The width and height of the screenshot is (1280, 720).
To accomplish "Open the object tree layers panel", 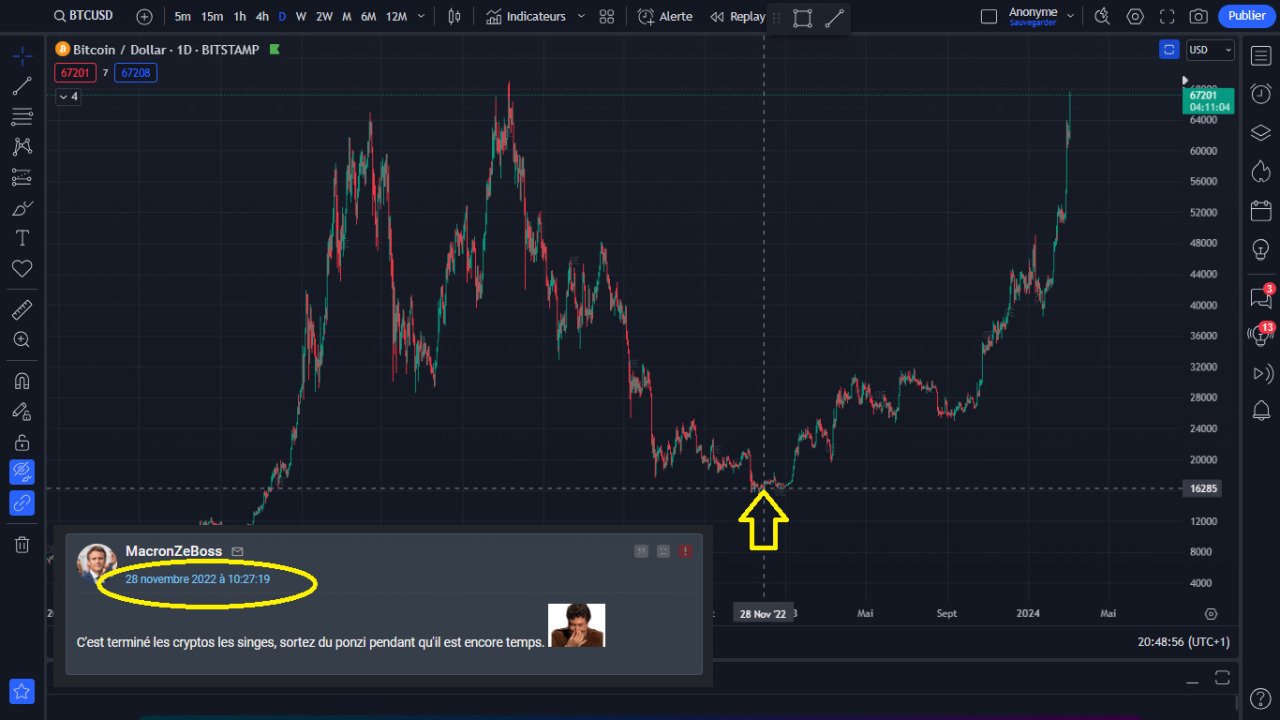I will point(1261,133).
